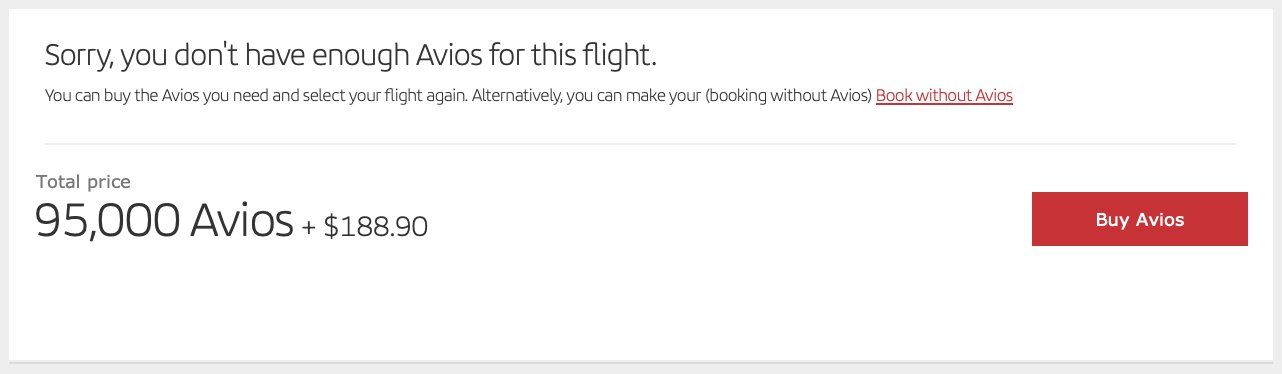The image size is (1282, 374).
Task: Click the plus sign before $188.90
Action: coord(308,228)
